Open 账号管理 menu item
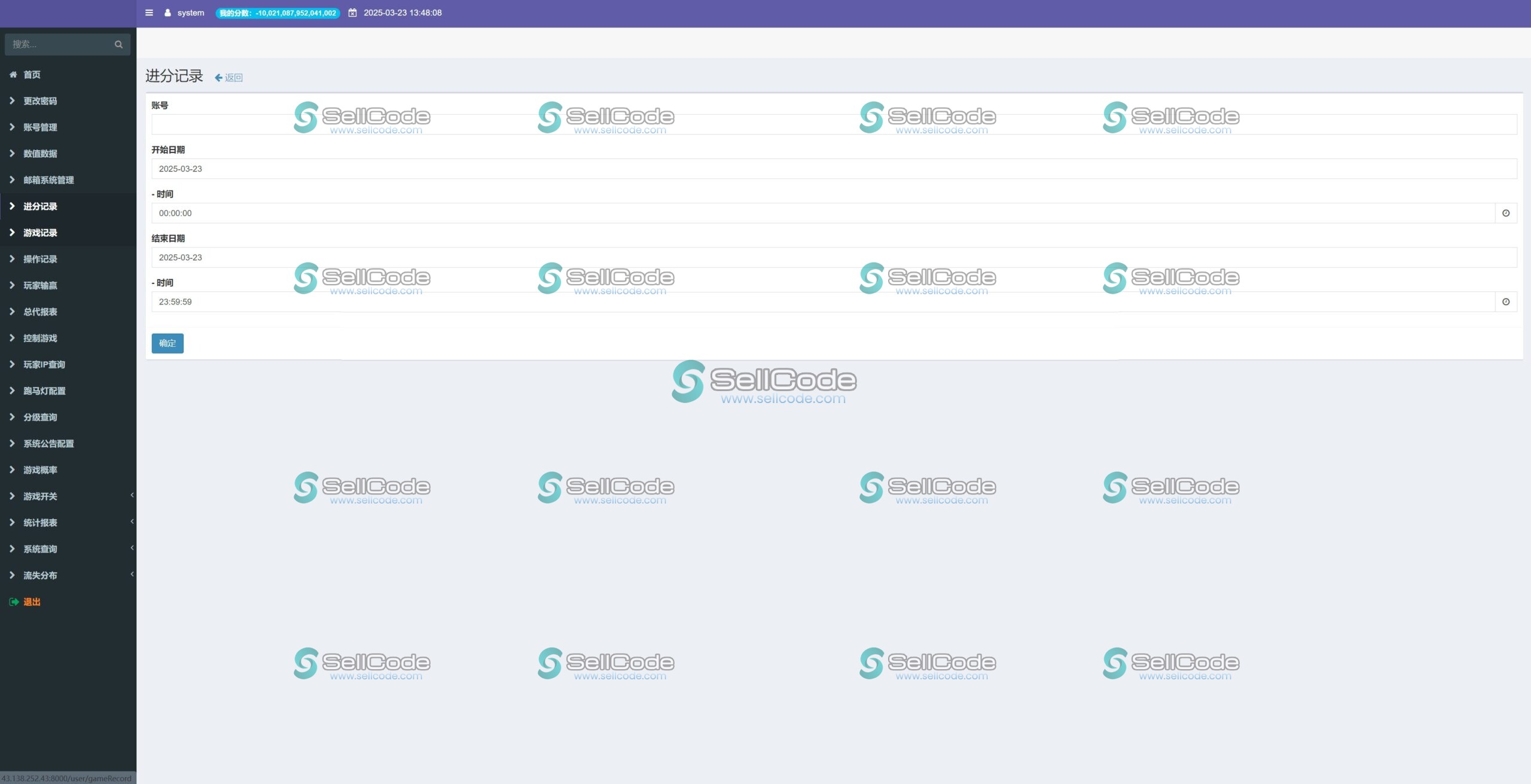This screenshot has height=784, width=1531. (68, 127)
